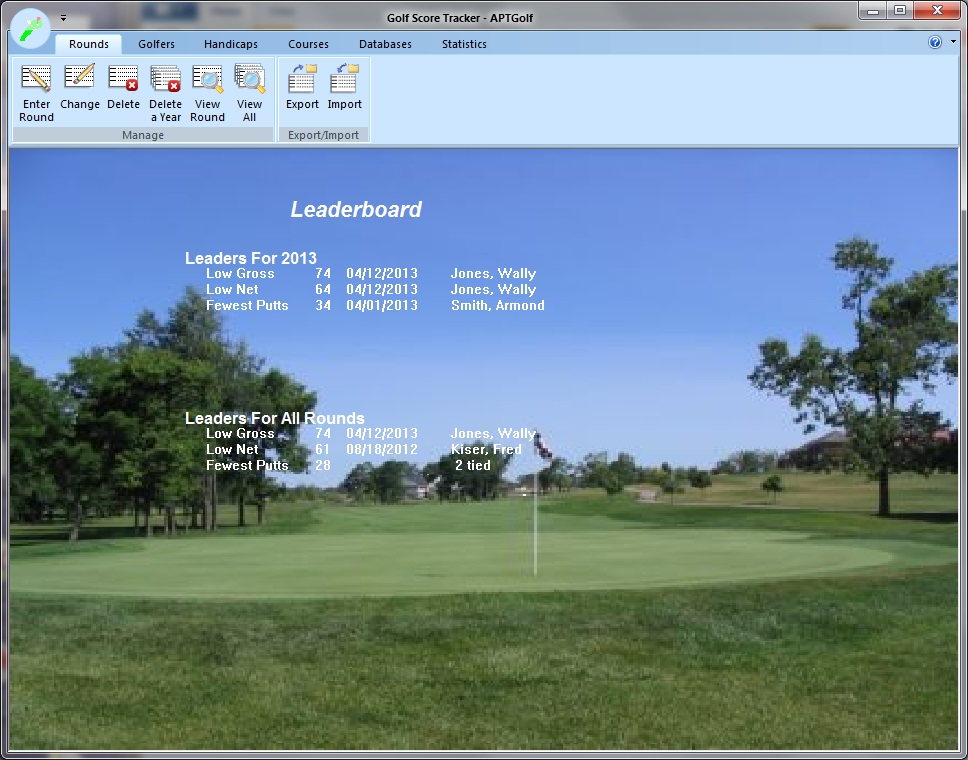
Task: Click 'Kiser, Fred' in All Rounds Low Net
Action: click(x=486, y=449)
